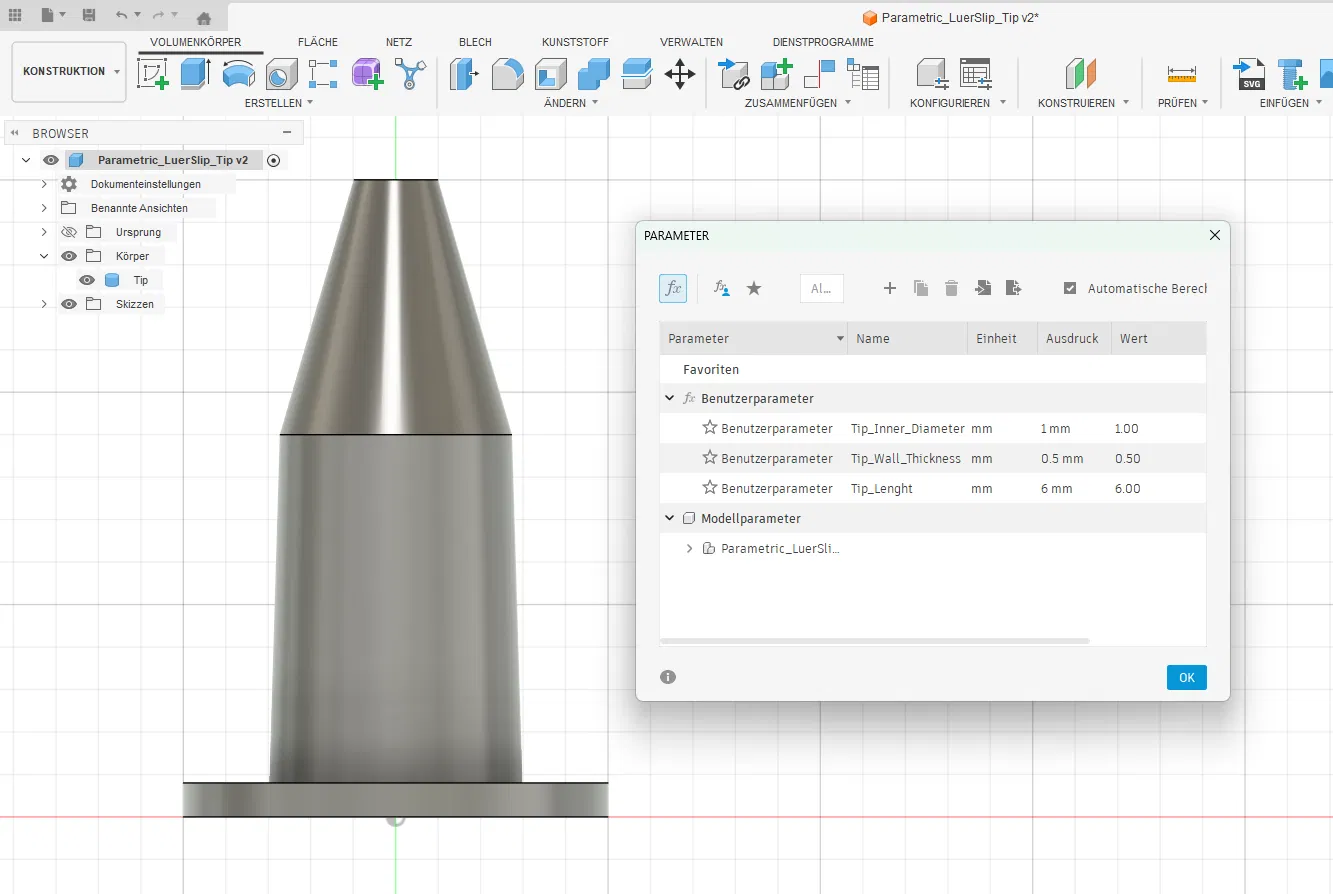The image size is (1333, 894).
Task: Show the hidden Ursprung folder
Action: click(x=69, y=232)
